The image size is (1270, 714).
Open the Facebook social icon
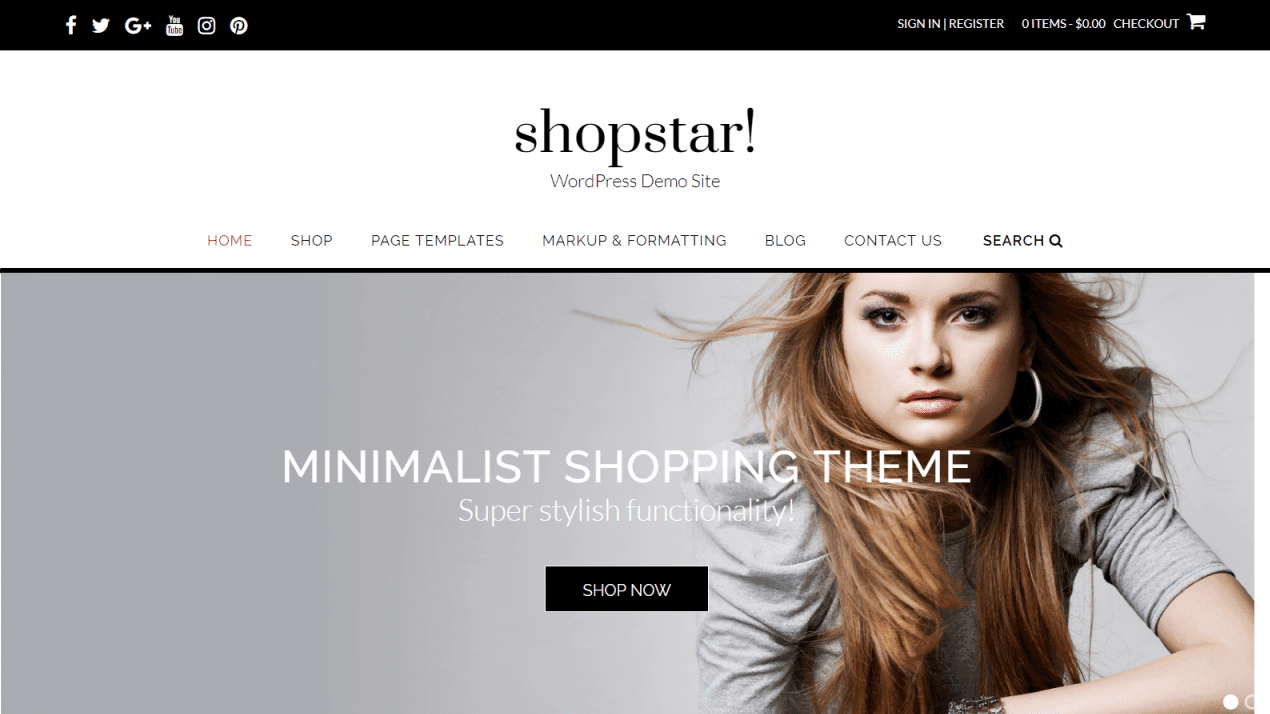click(71, 25)
